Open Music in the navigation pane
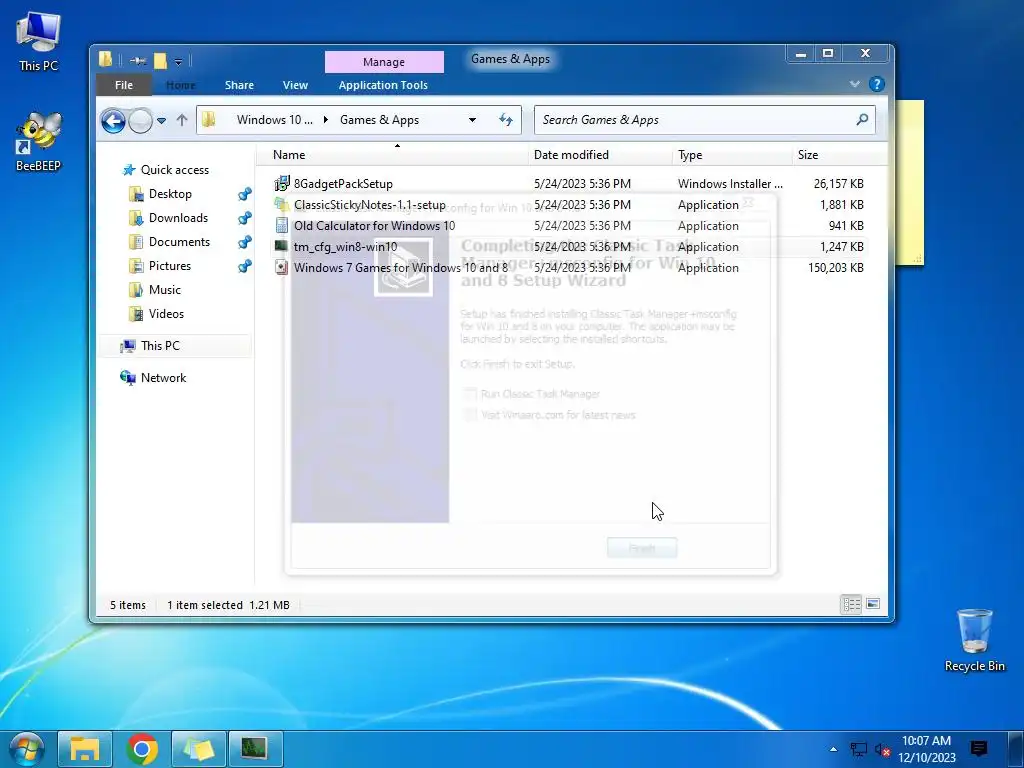 click(164, 290)
